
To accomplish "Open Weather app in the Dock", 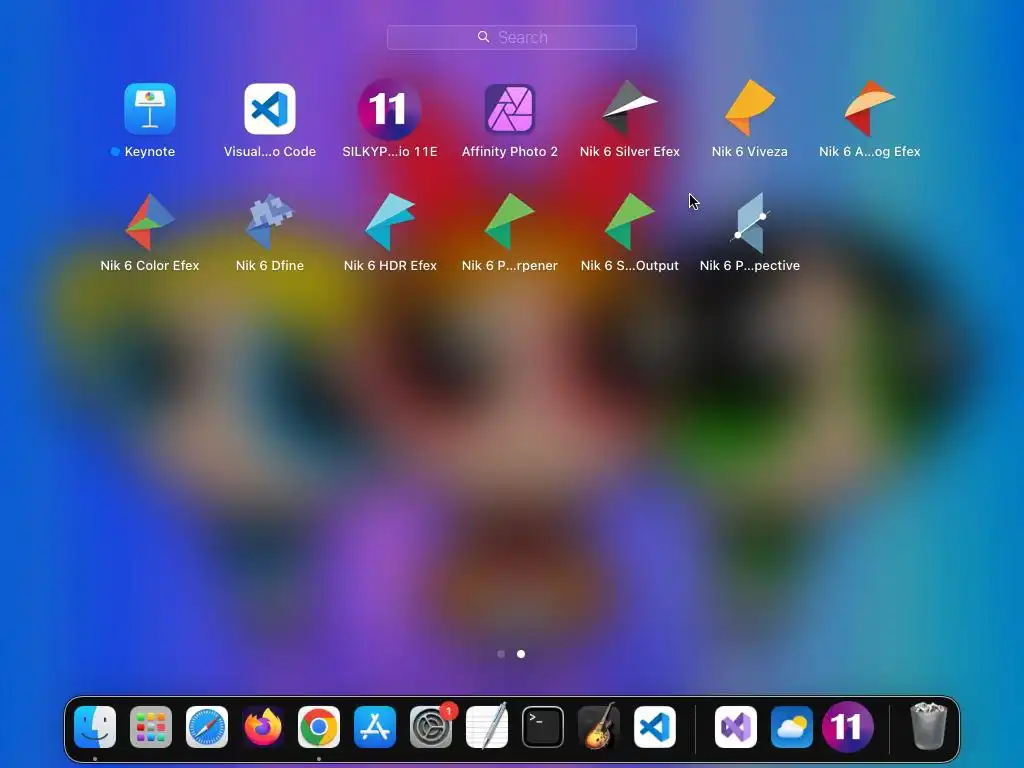I will [x=792, y=727].
